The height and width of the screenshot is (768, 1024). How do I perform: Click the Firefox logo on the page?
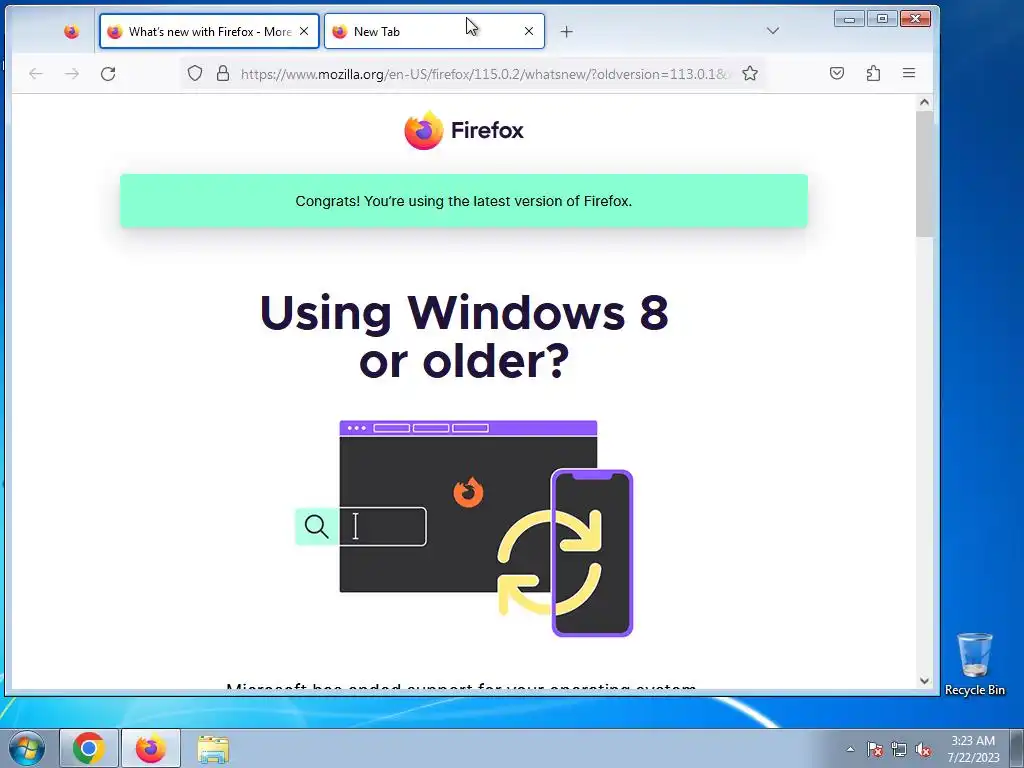pyautogui.click(x=464, y=131)
